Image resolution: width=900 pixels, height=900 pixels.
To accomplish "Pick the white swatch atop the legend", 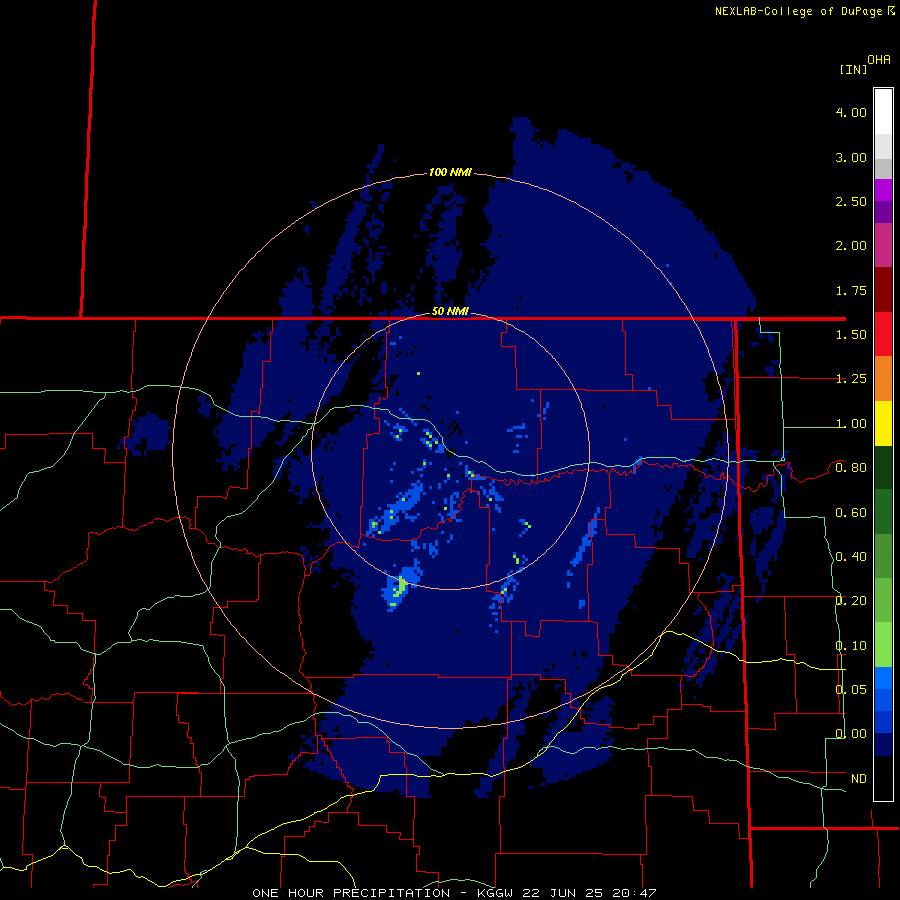I will tap(883, 111).
